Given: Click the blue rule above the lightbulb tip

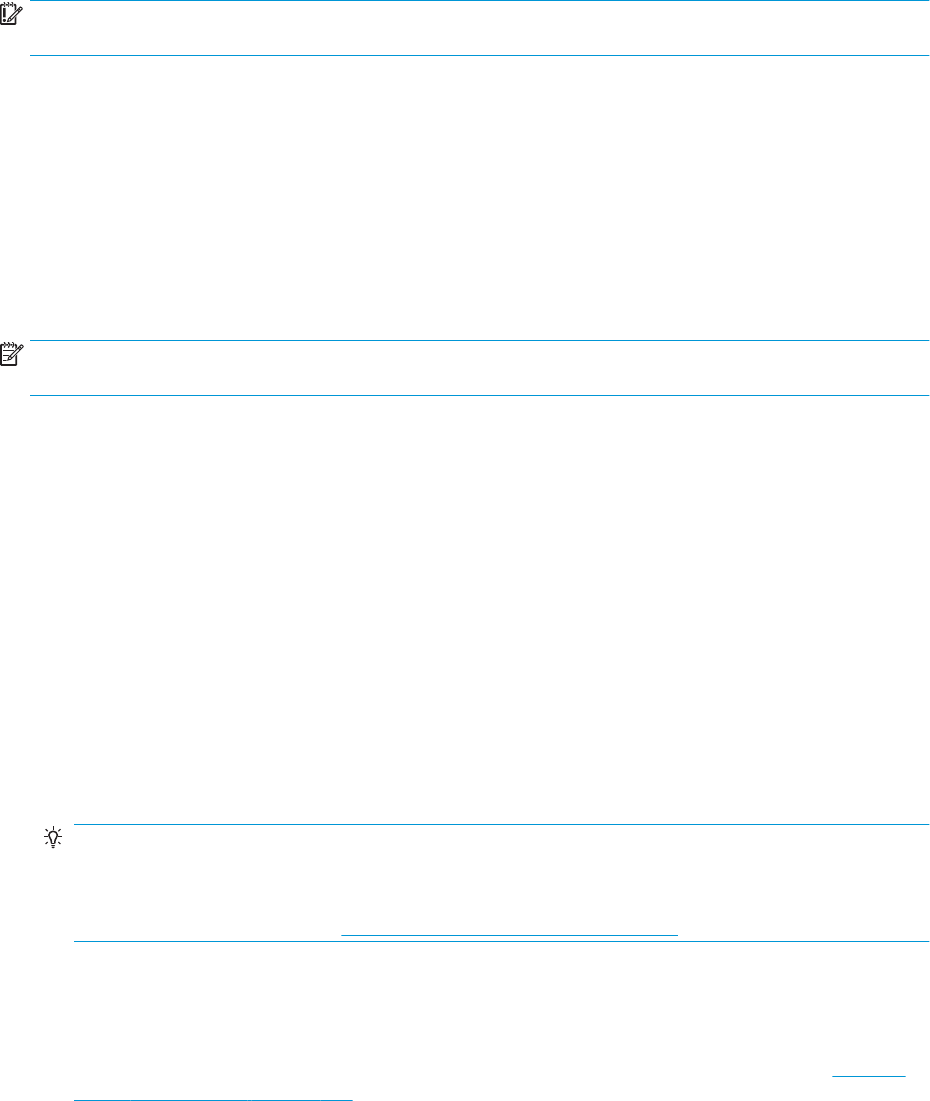Looking at the screenshot, I should [502, 824].
